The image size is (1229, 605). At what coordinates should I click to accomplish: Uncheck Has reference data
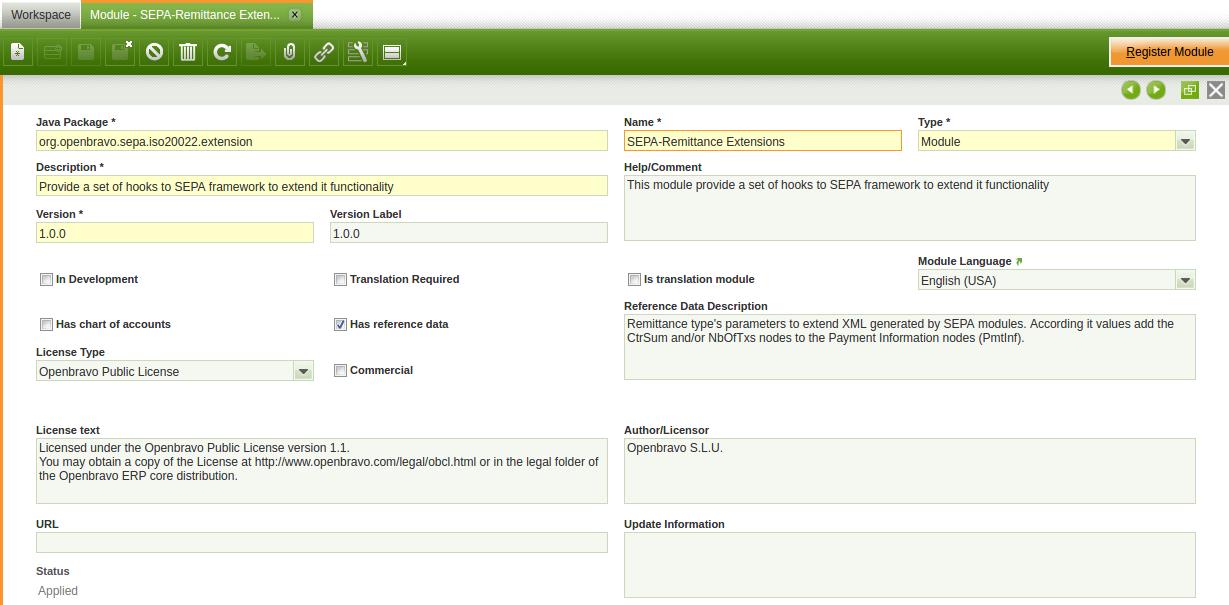click(x=340, y=324)
